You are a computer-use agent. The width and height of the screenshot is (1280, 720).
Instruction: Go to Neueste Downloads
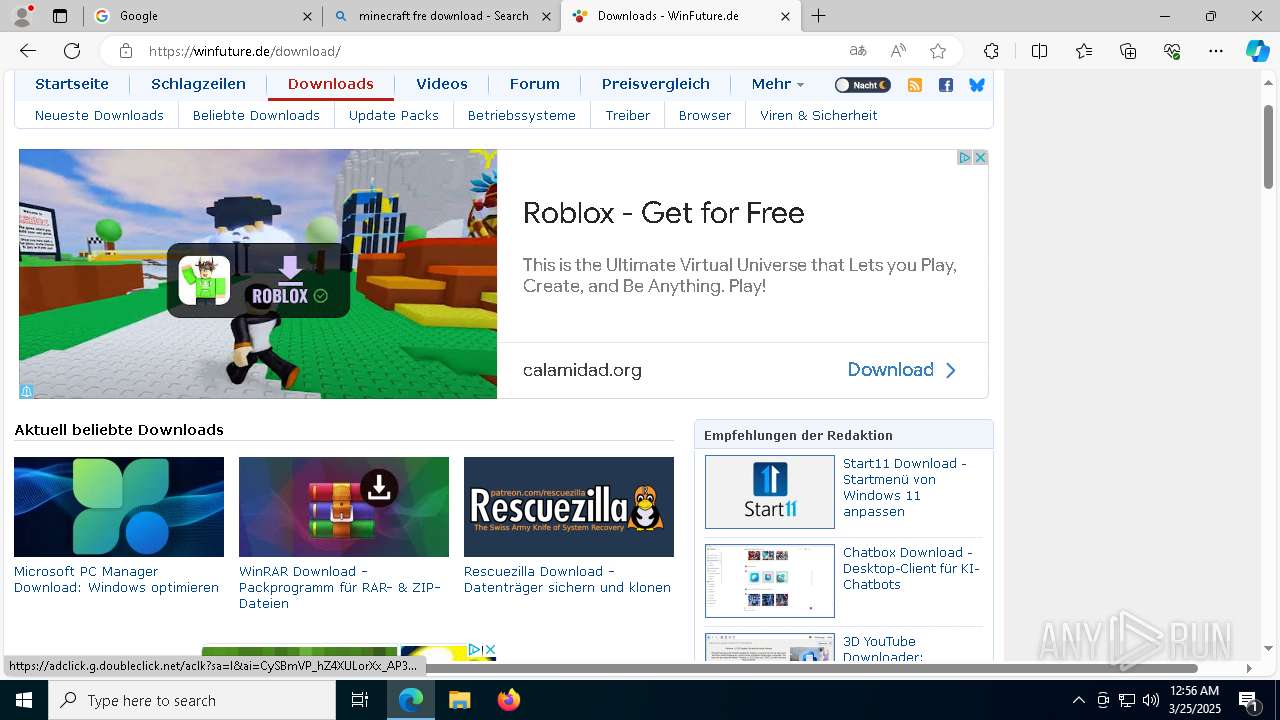pos(99,115)
